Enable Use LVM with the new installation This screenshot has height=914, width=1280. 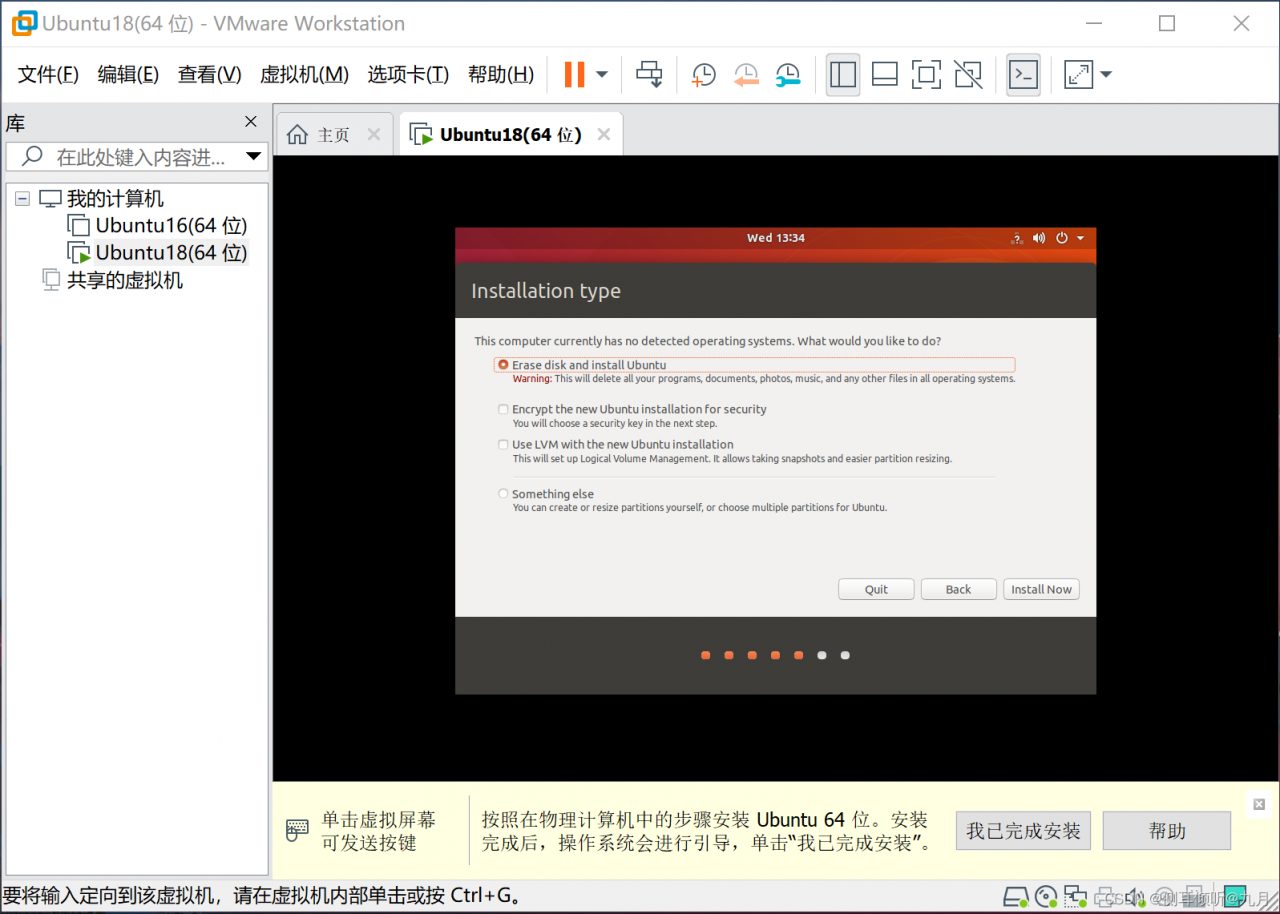click(x=504, y=444)
